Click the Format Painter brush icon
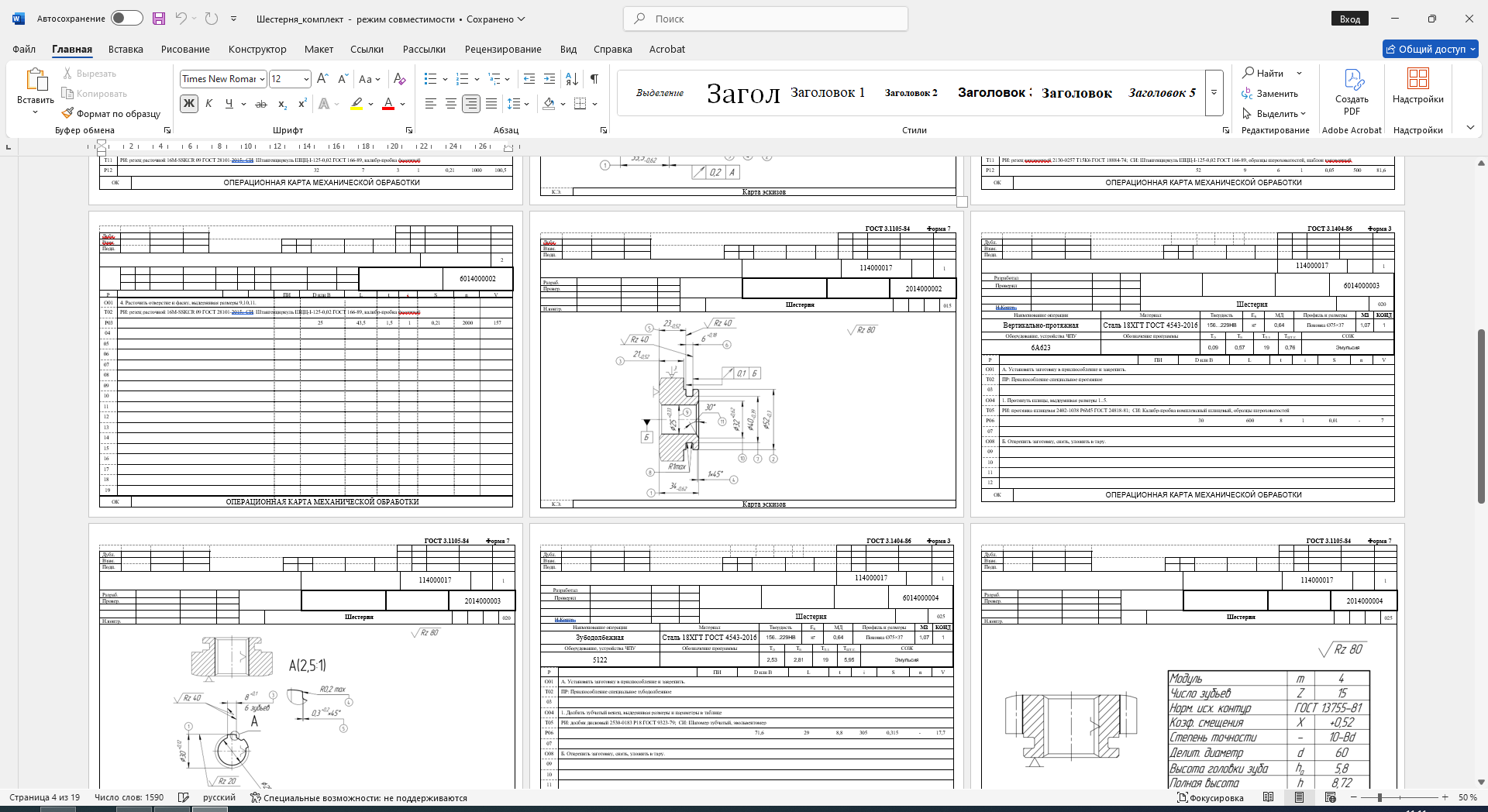This screenshot has width=1488, height=812. click(67, 113)
